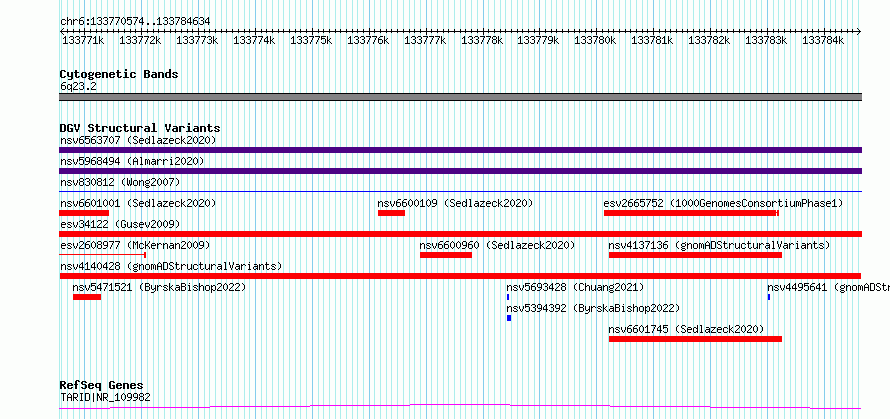Select the nsv6601745 (Sedlazeck2020) red bar
Screen dimensions: 890x419
click(695, 339)
